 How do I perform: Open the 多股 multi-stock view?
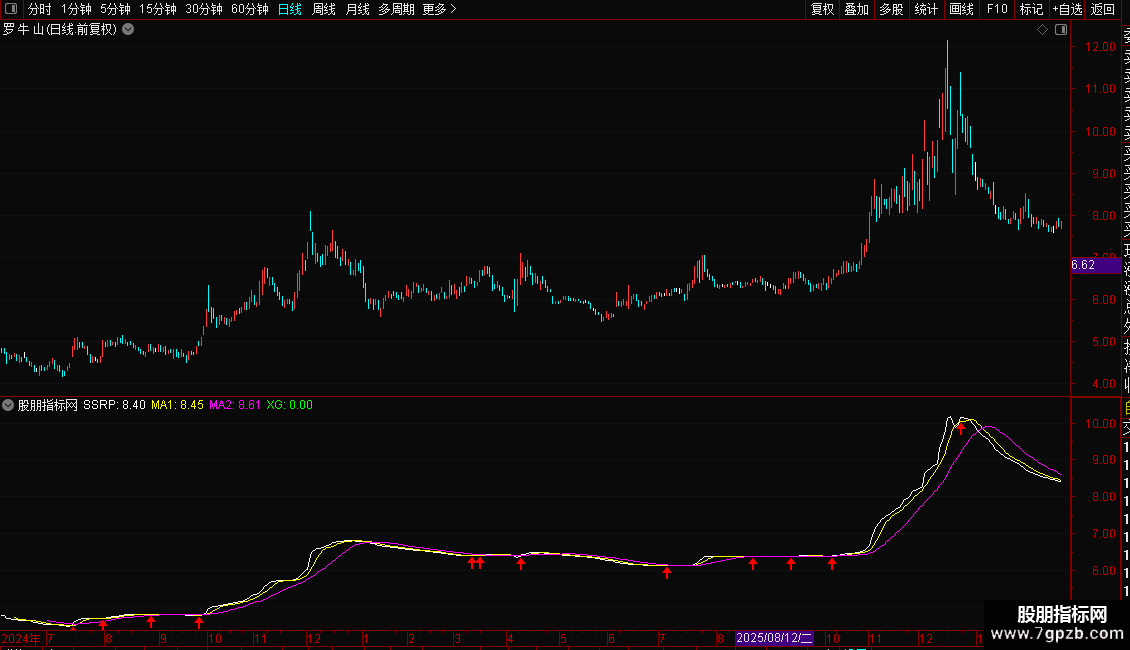891,9
